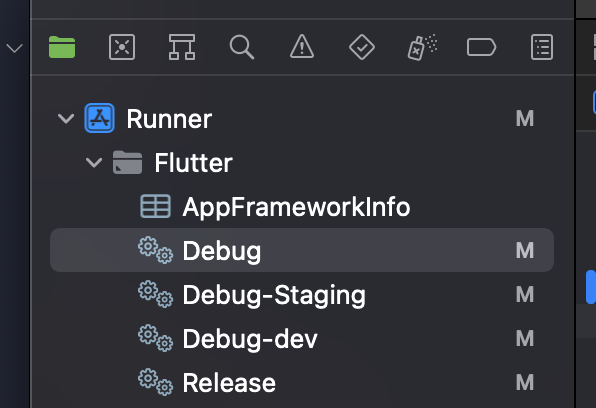Open the Debug navigator spray icon
Image resolution: width=596 pixels, height=408 pixels.
pos(422,47)
